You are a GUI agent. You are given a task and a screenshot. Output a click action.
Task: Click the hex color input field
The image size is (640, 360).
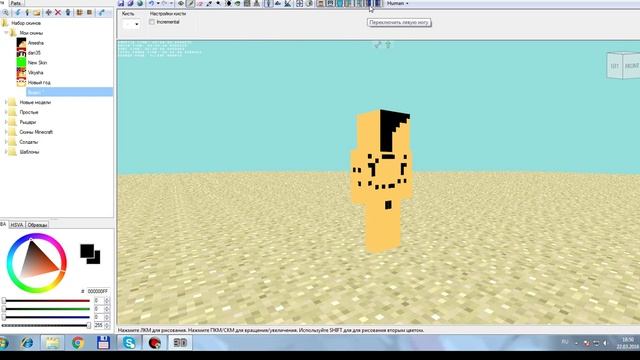coord(98,291)
